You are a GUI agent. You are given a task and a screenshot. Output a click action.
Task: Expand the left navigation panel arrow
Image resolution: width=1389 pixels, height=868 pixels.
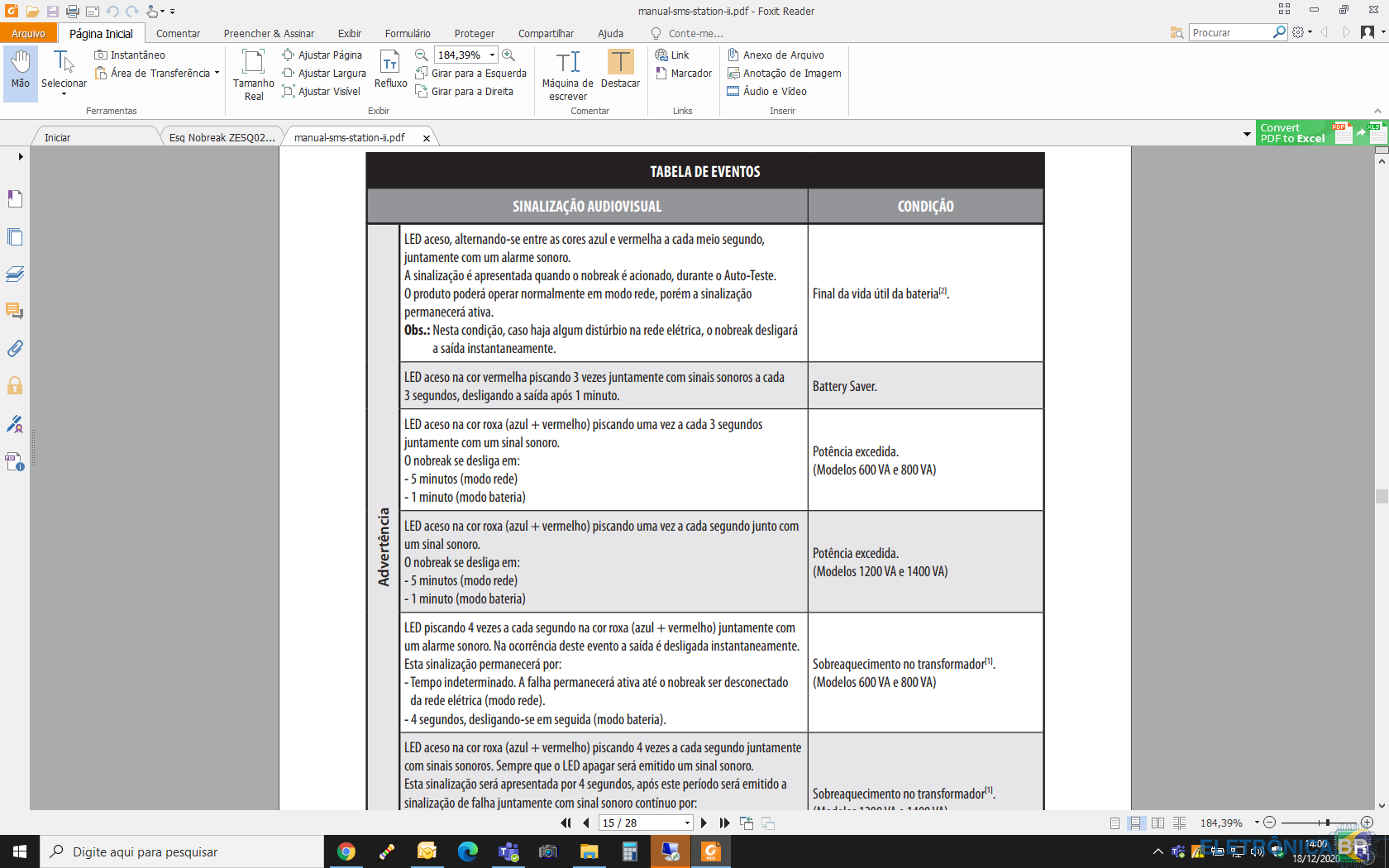point(20,156)
